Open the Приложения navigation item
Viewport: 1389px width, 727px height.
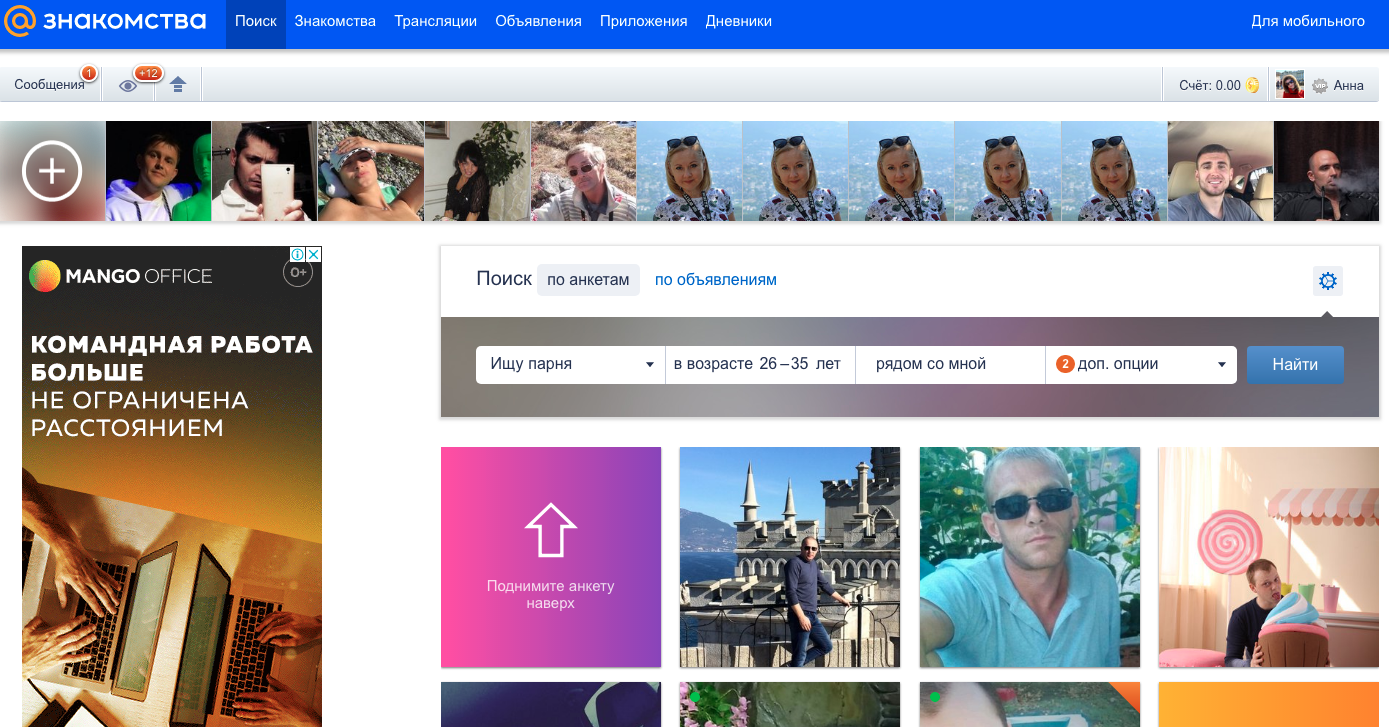coord(644,21)
